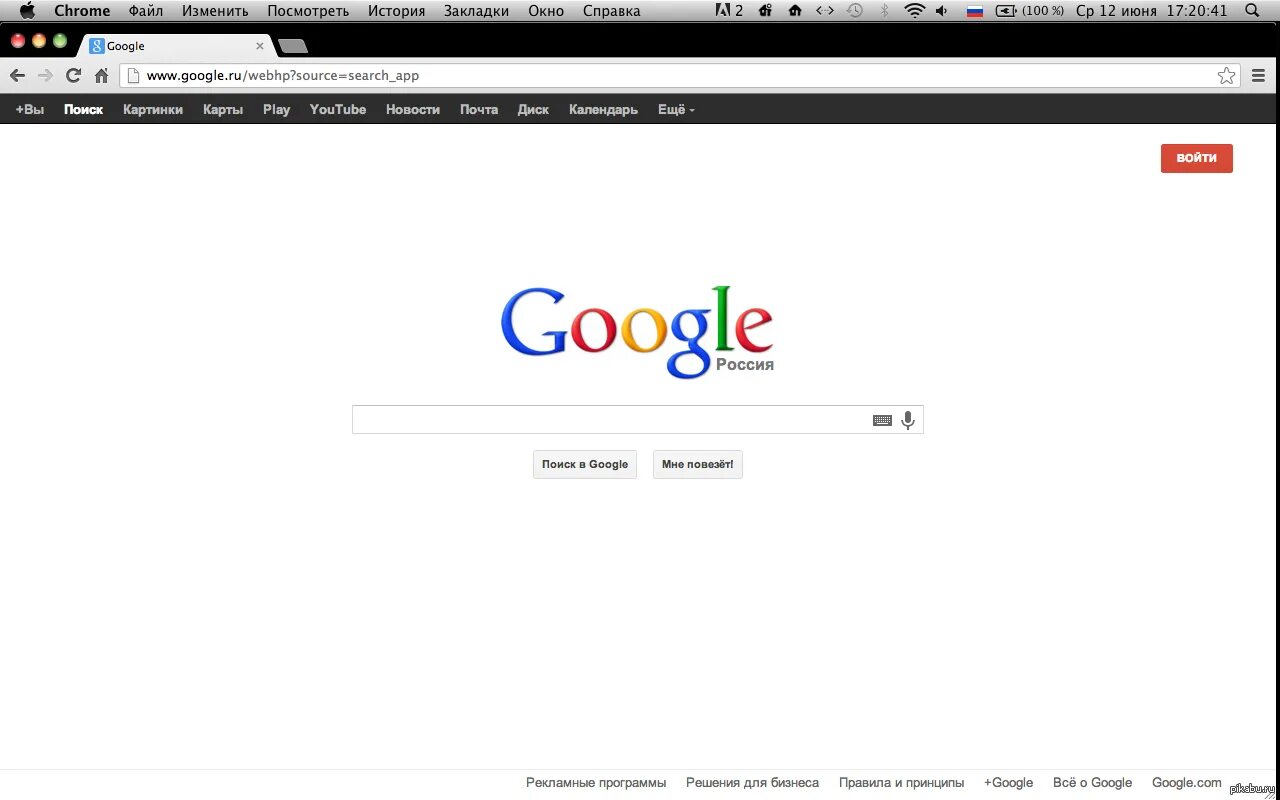Open YouTube in the Google bar
Image resolution: width=1280 pixels, height=800 pixels.
(338, 110)
